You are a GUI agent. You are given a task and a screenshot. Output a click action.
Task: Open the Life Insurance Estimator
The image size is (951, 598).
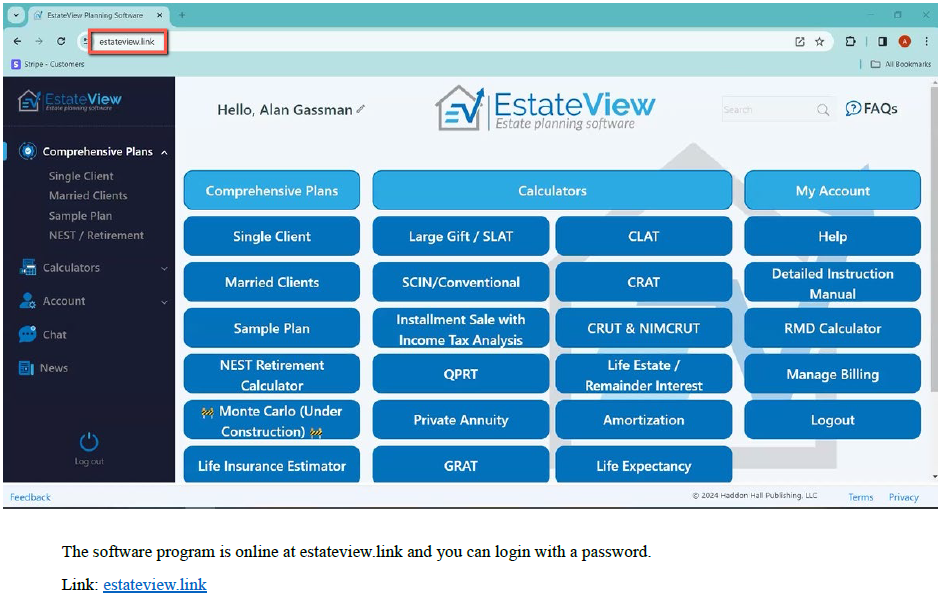(x=272, y=465)
